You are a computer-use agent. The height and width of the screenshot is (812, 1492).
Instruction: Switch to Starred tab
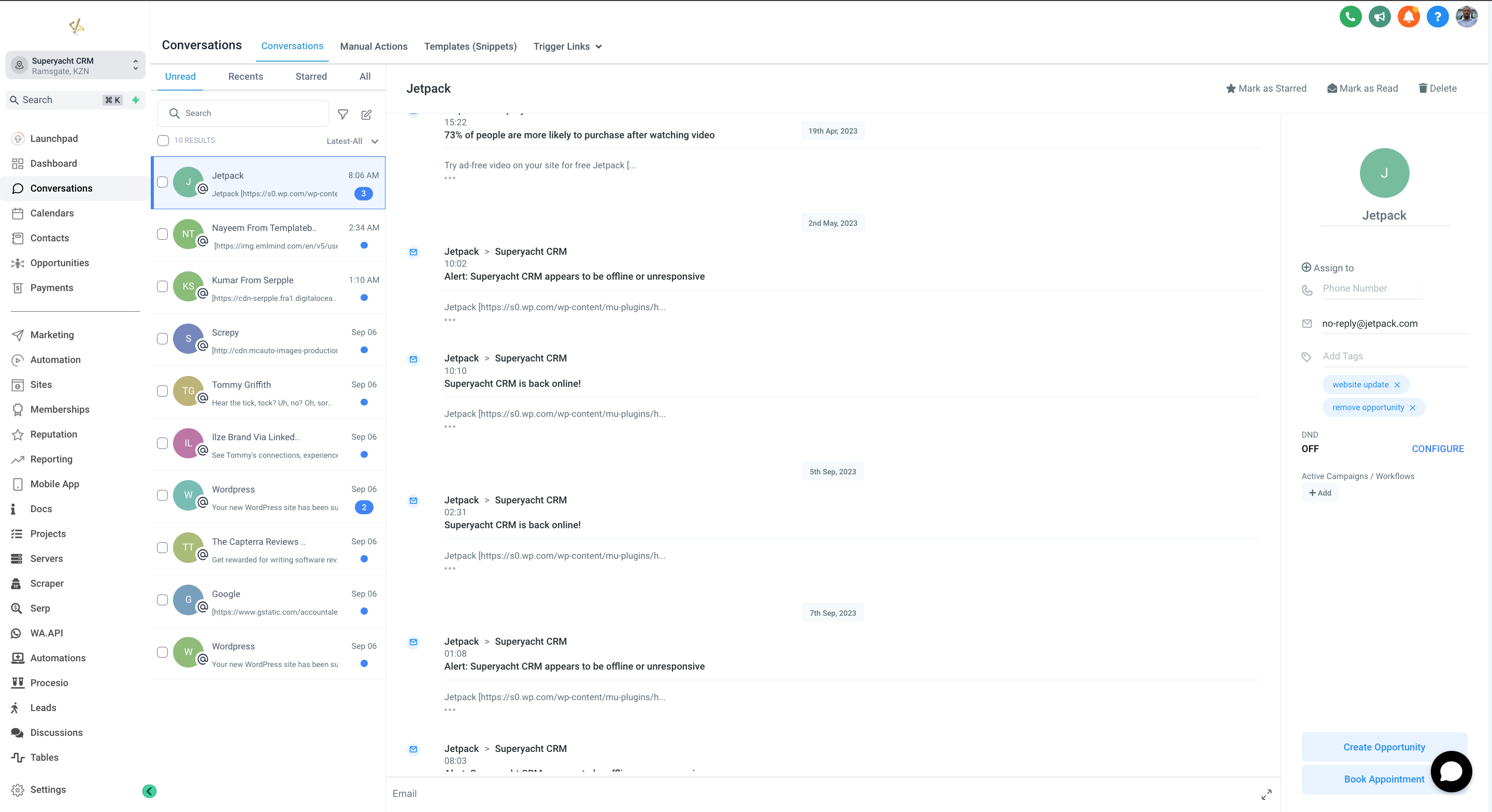(311, 77)
